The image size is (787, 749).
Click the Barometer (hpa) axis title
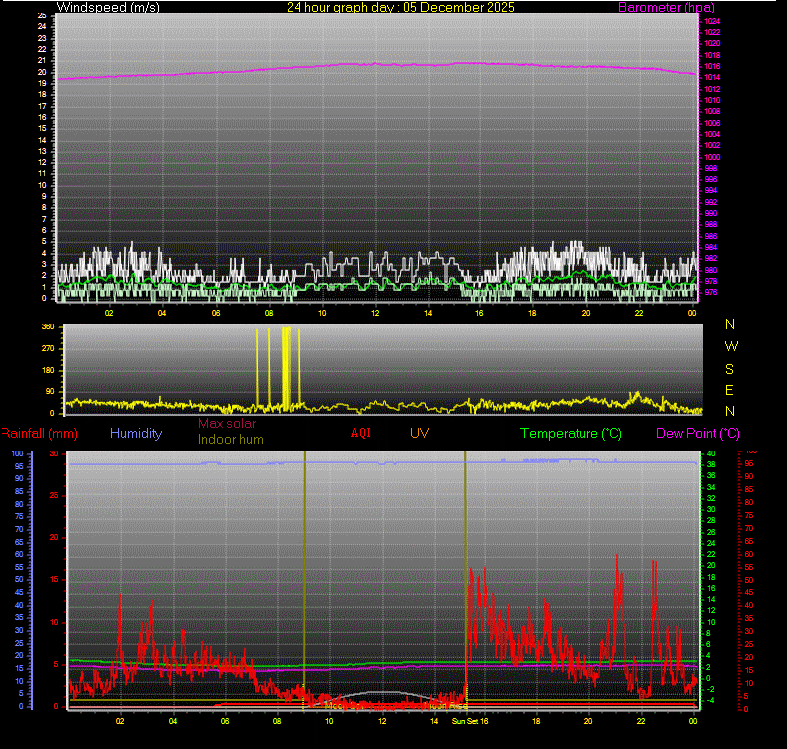[666, 8]
